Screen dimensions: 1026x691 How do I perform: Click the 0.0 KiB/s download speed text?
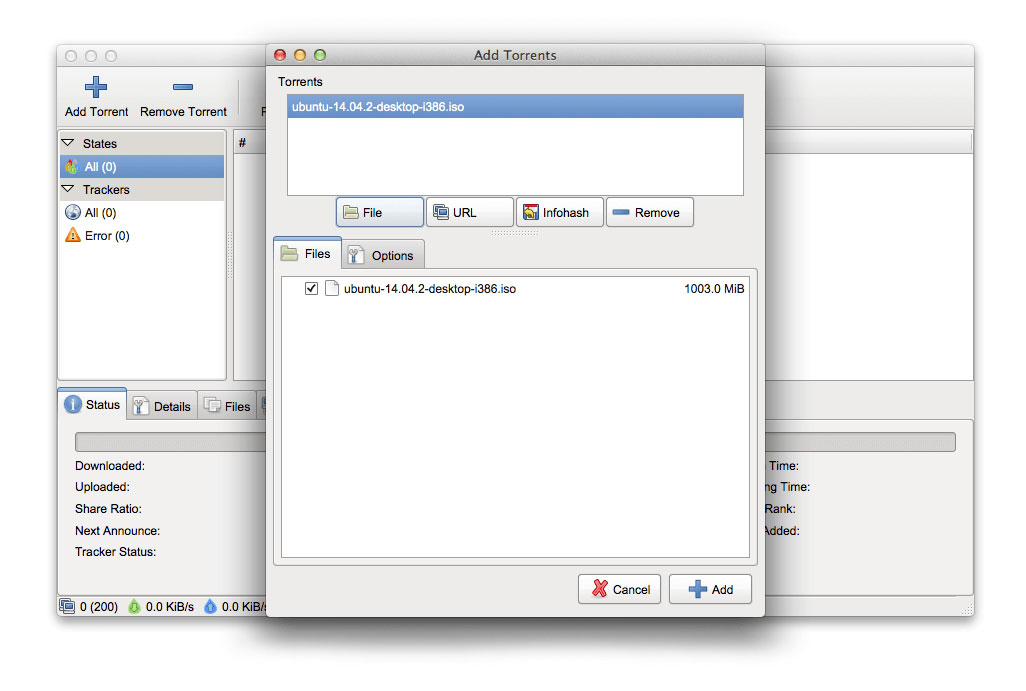[169, 607]
